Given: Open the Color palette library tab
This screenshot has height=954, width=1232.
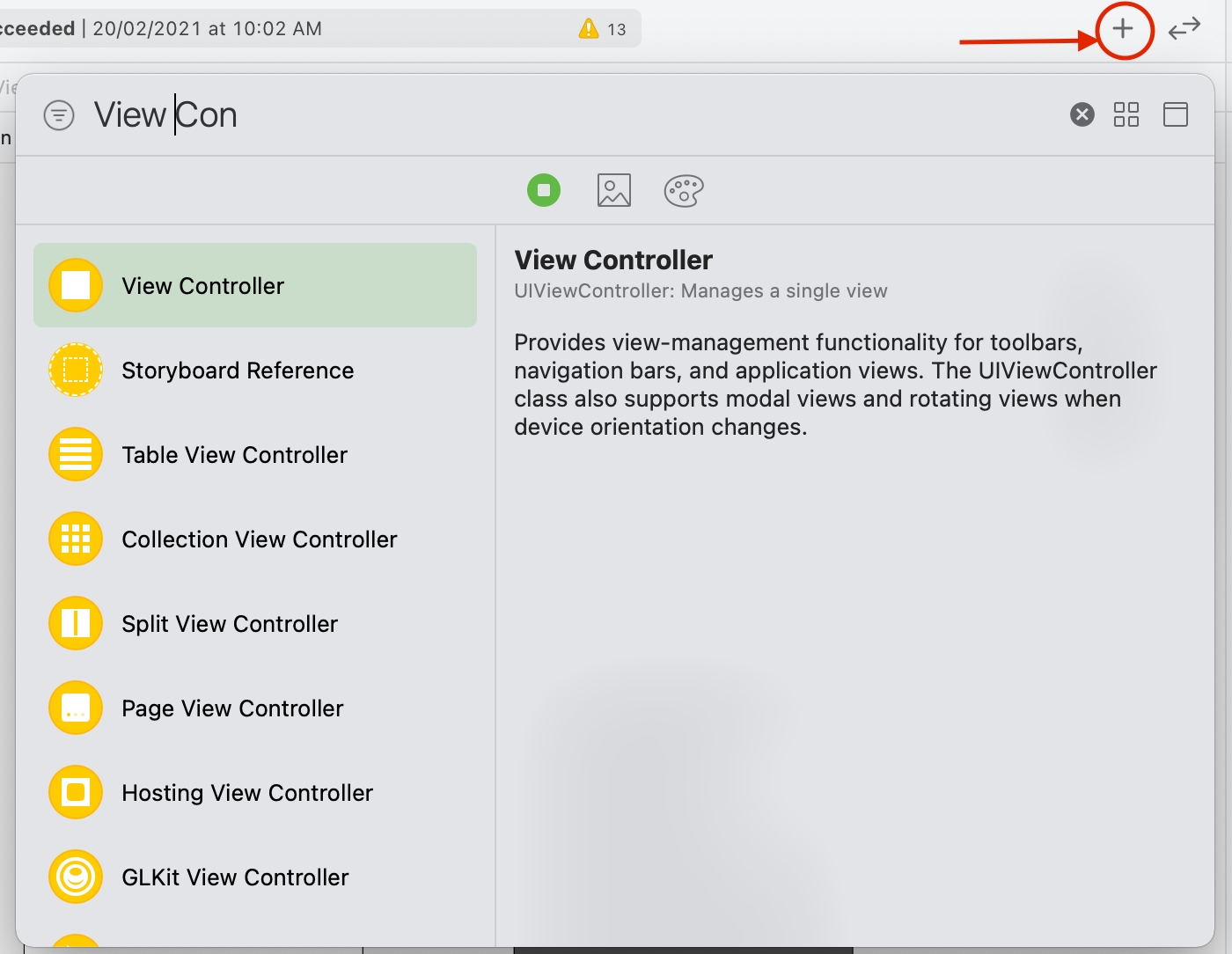Looking at the screenshot, I should tap(684, 190).
